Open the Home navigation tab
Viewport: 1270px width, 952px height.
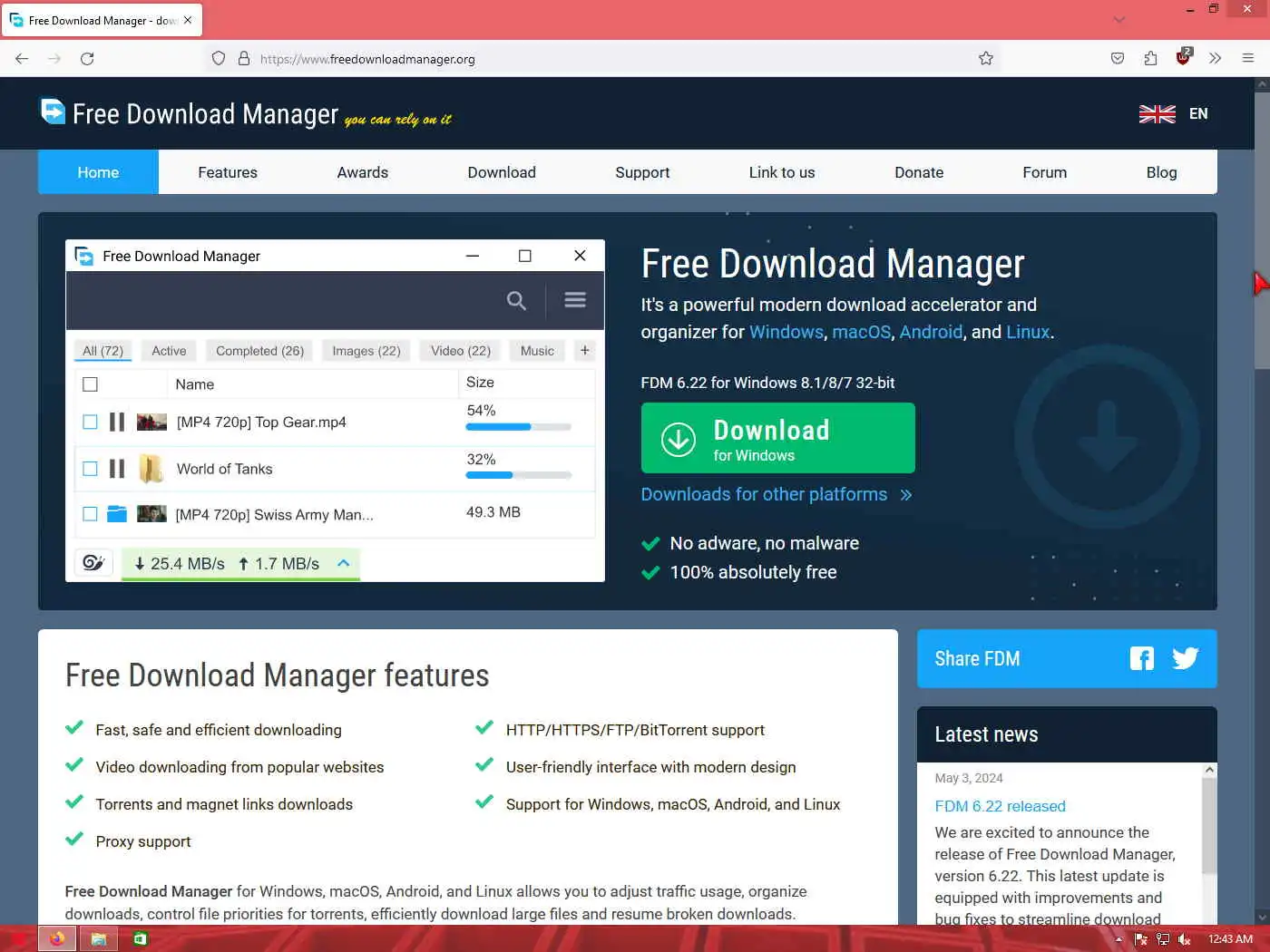tap(98, 172)
